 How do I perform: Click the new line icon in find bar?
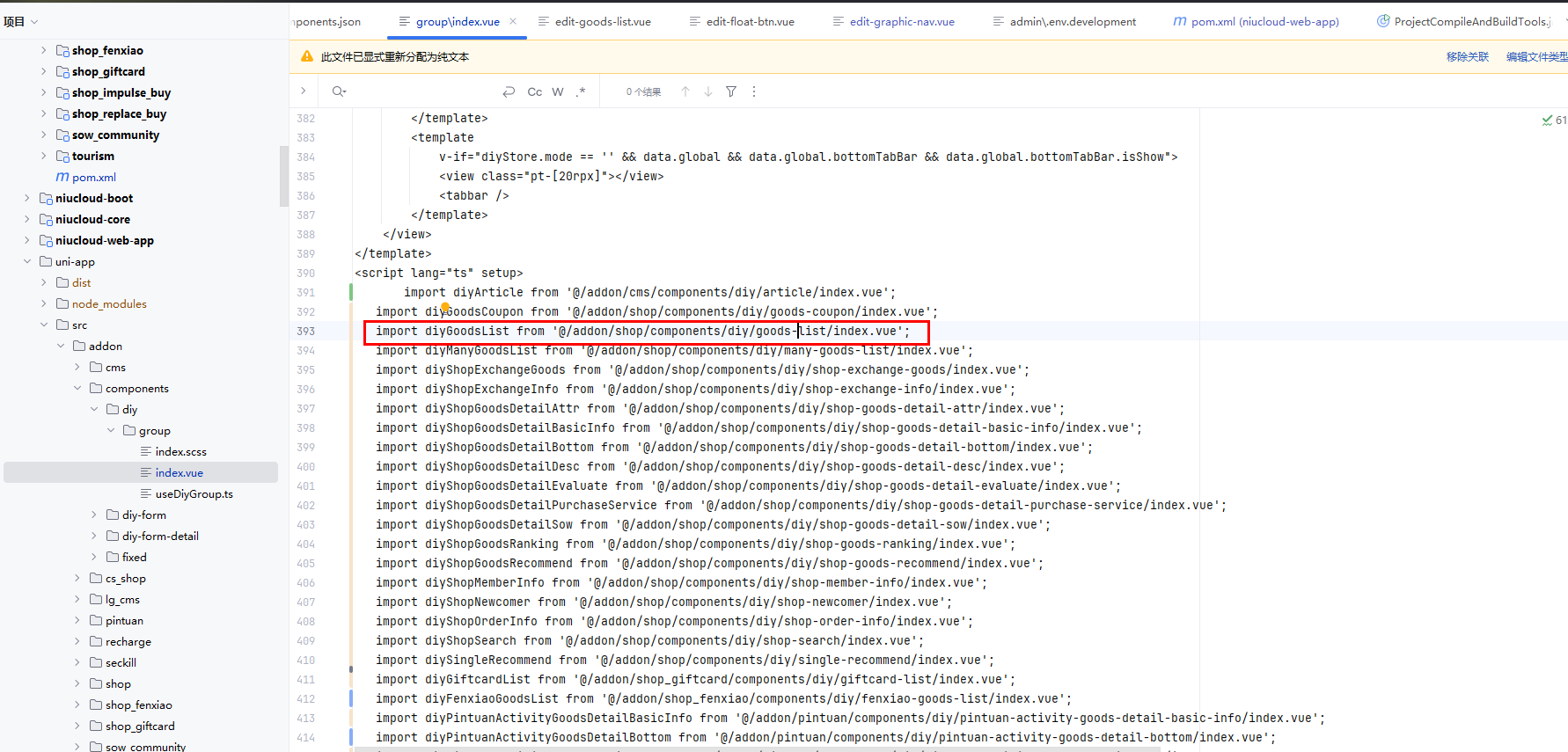[x=509, y=91]
